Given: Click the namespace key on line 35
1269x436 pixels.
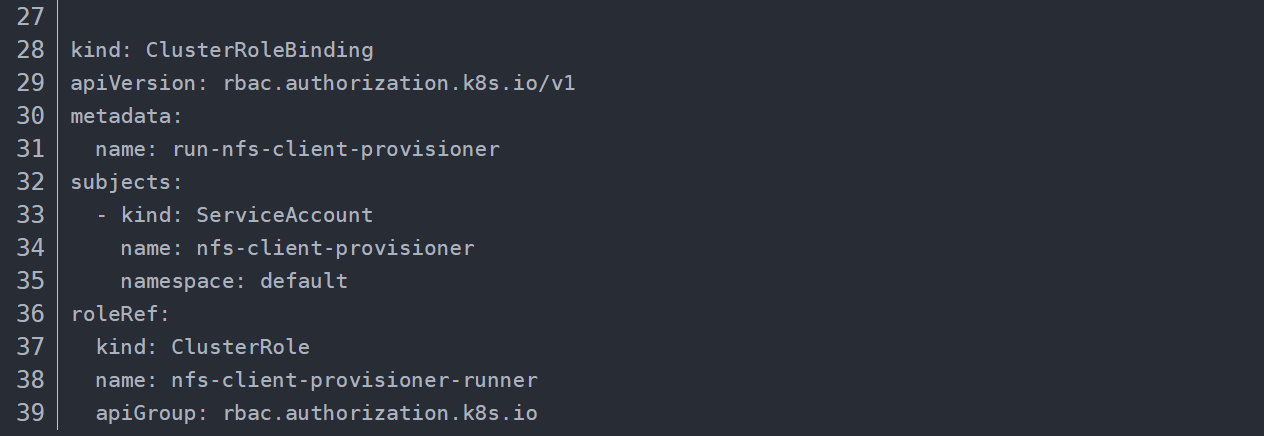Looking at the screenshot, I should [178, 281].
